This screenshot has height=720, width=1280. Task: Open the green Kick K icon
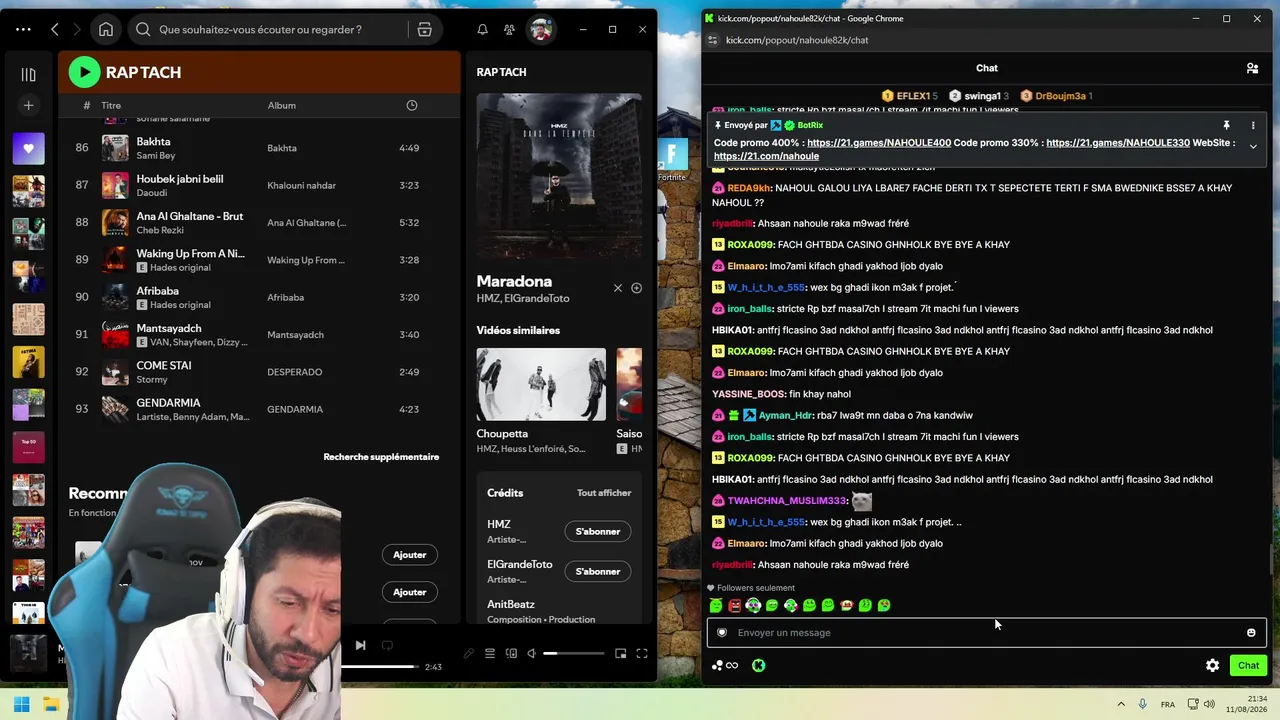click(759, 666)
